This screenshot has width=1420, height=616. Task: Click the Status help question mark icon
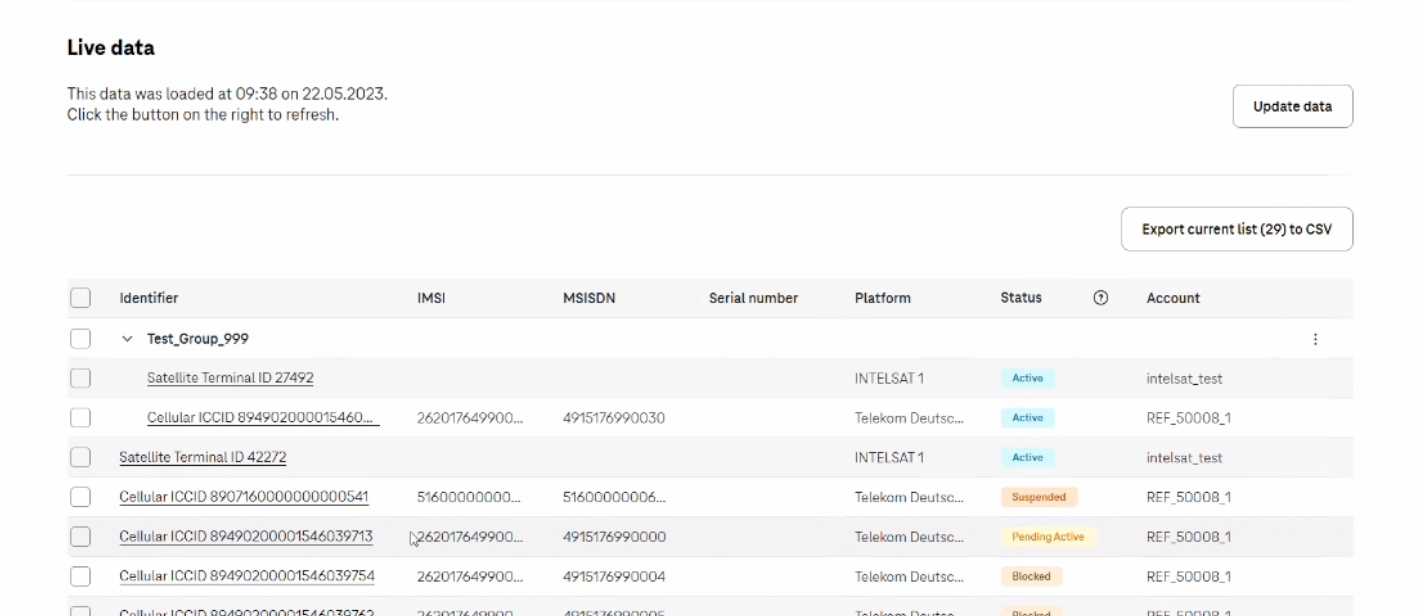(1101, 298)
